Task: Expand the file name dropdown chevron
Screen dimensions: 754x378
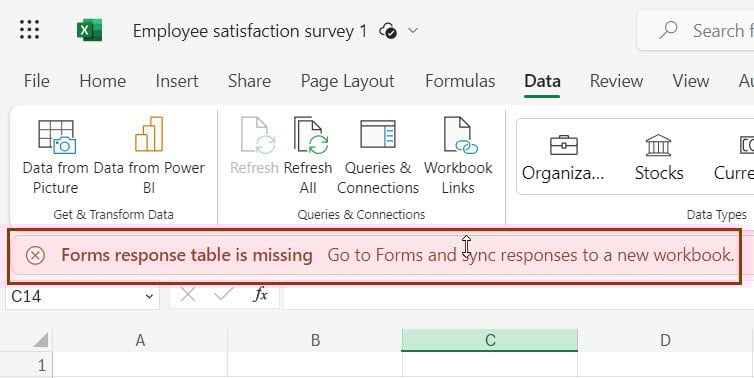Action: [413, 31]
